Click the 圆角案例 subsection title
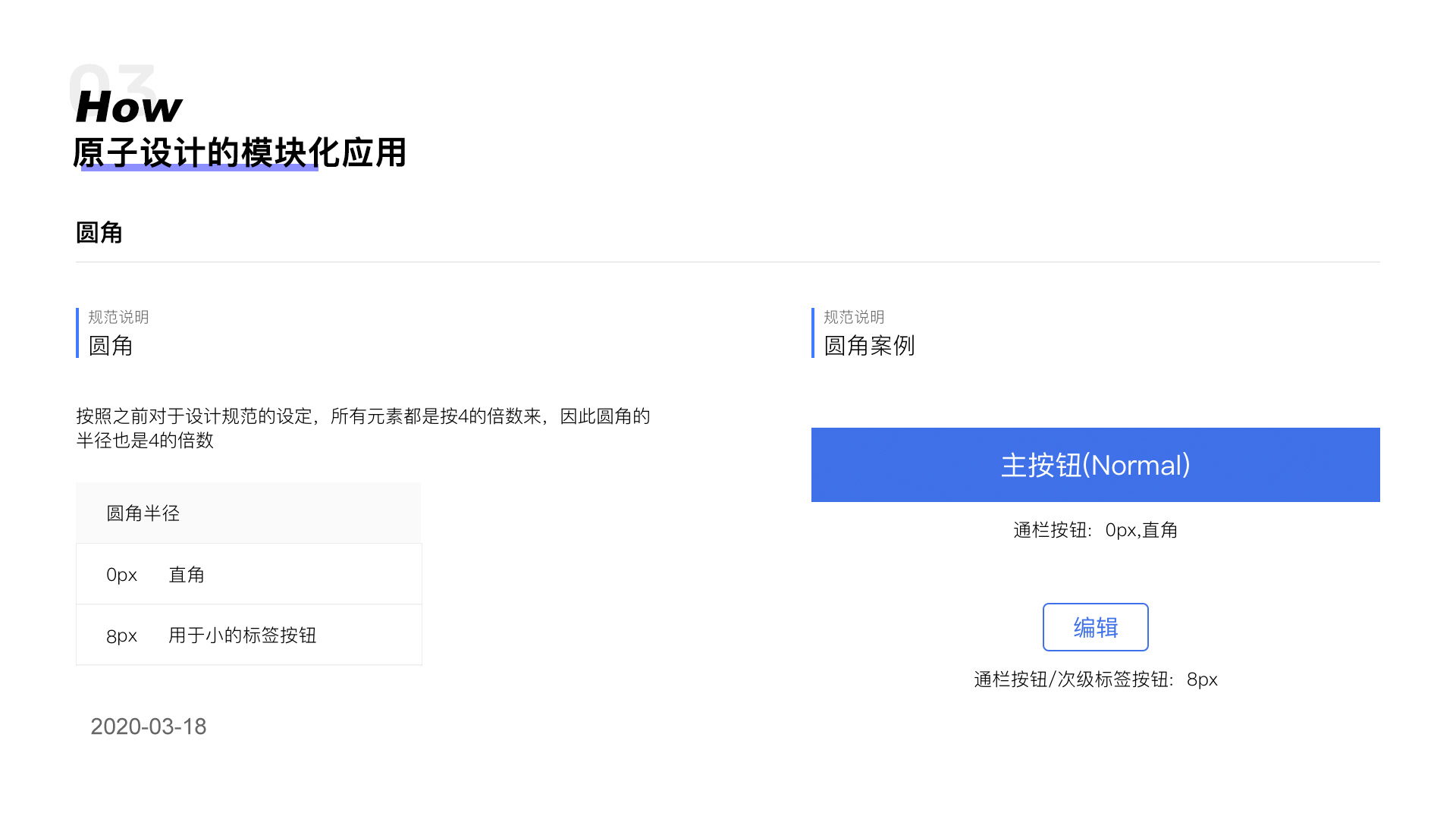This screenshot has height=819, width=1456. point(869,346)
